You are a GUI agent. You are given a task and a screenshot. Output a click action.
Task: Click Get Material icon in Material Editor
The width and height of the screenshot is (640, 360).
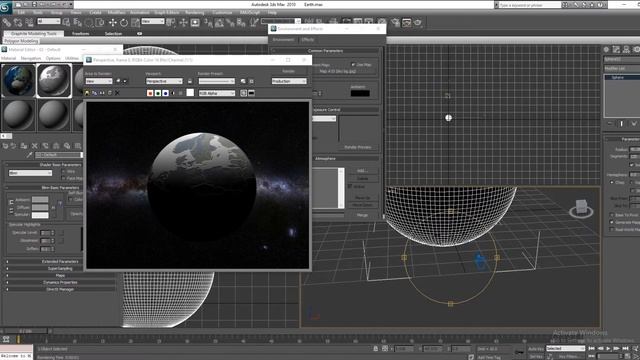click(5, 146)
